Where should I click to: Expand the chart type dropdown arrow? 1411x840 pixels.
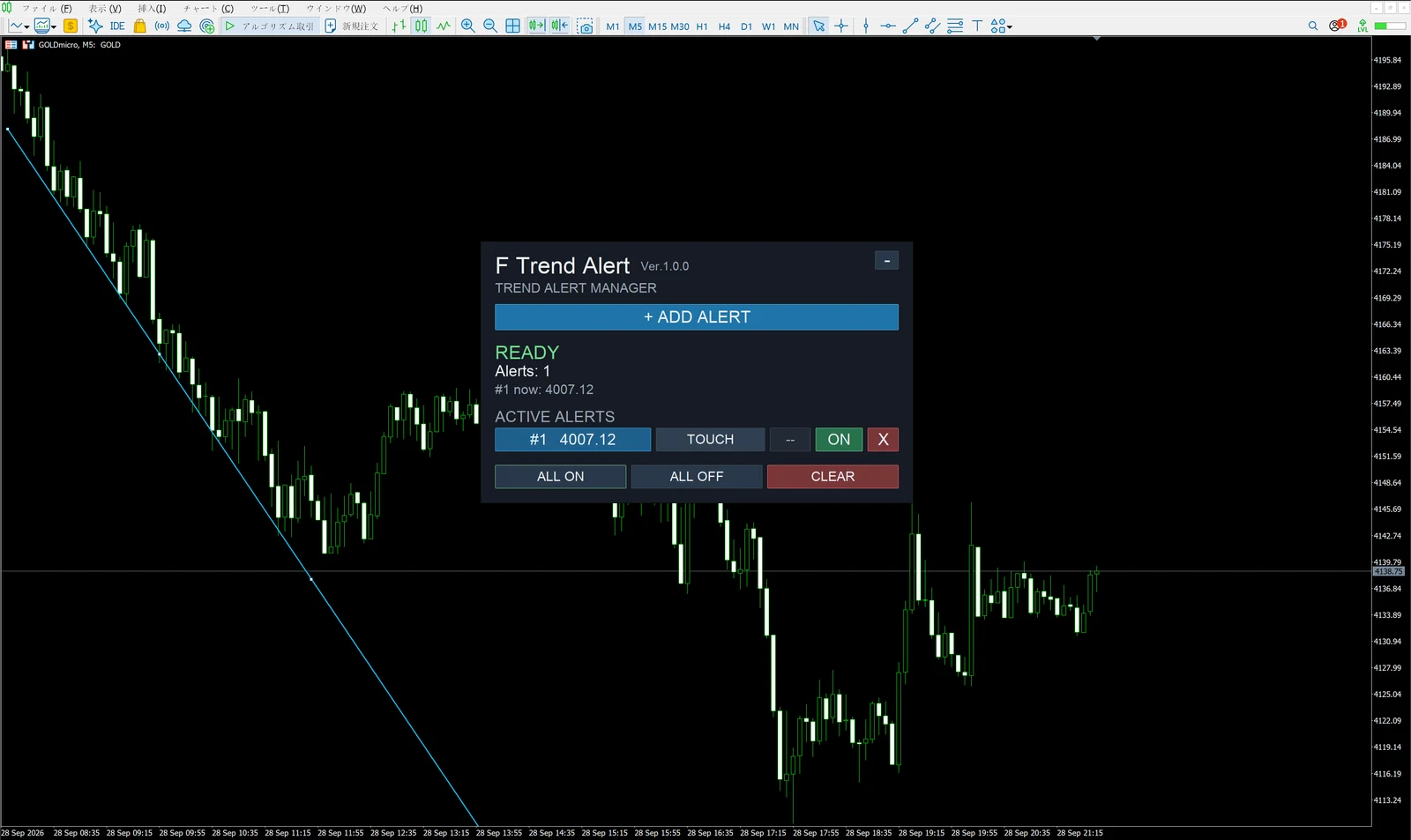(x=26, y=27)
